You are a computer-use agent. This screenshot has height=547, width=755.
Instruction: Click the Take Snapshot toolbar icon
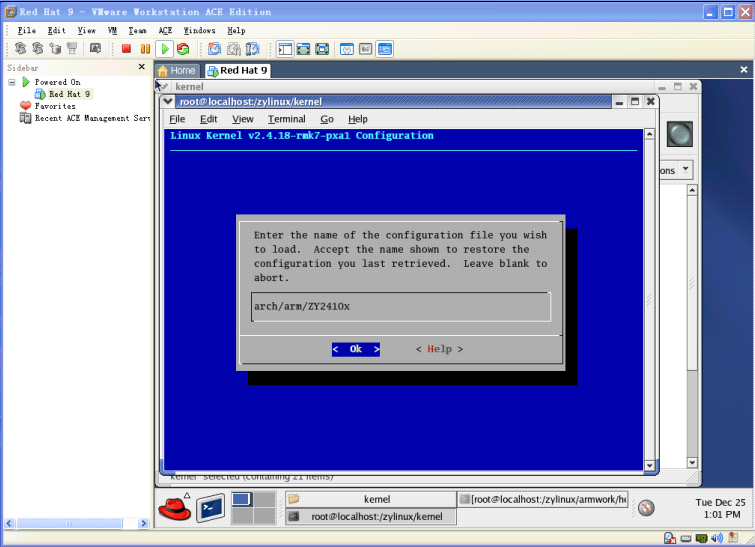(x=215, y=48)
